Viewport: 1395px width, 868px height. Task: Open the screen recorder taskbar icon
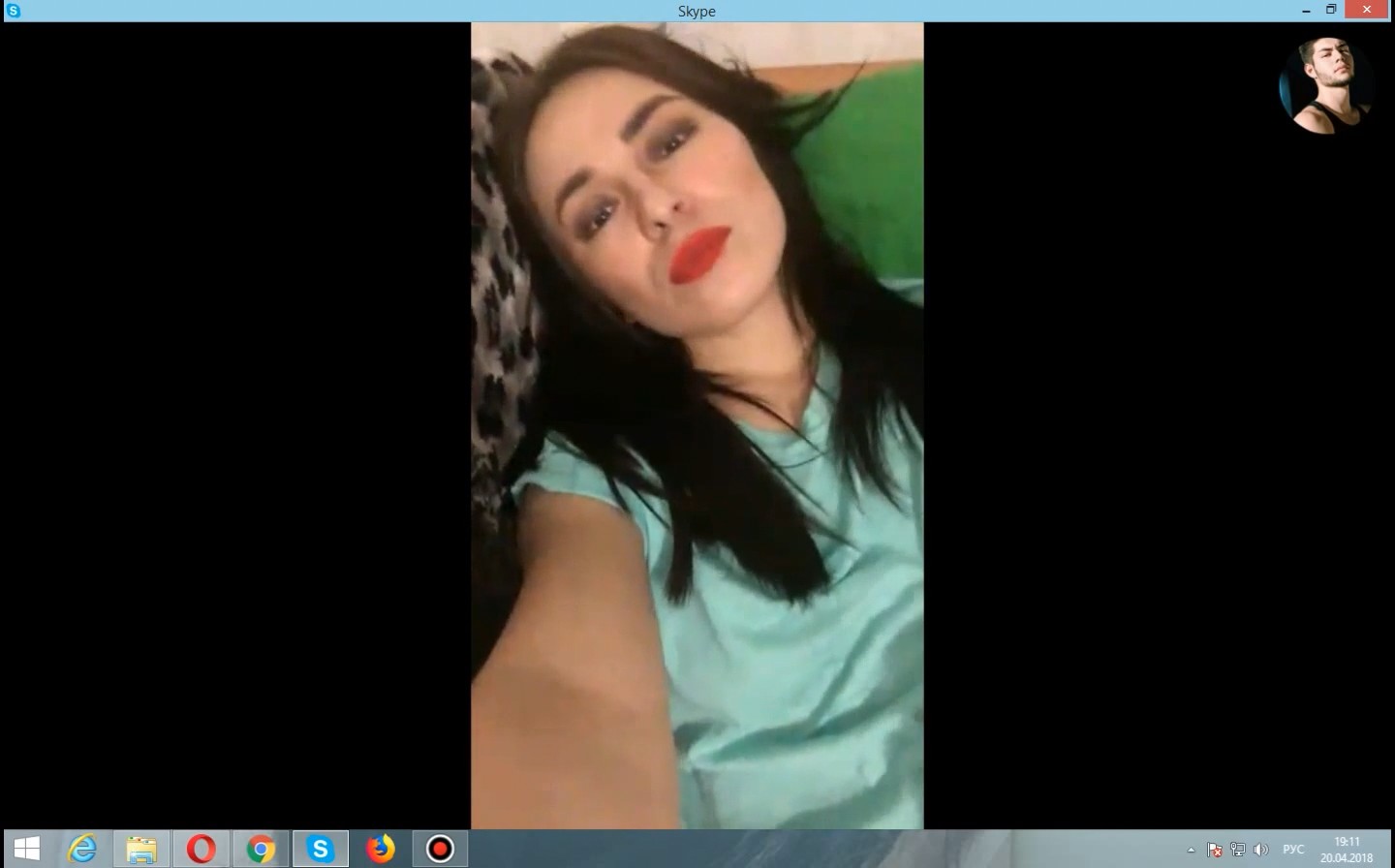pyautogui.click(x=440, y=850)
